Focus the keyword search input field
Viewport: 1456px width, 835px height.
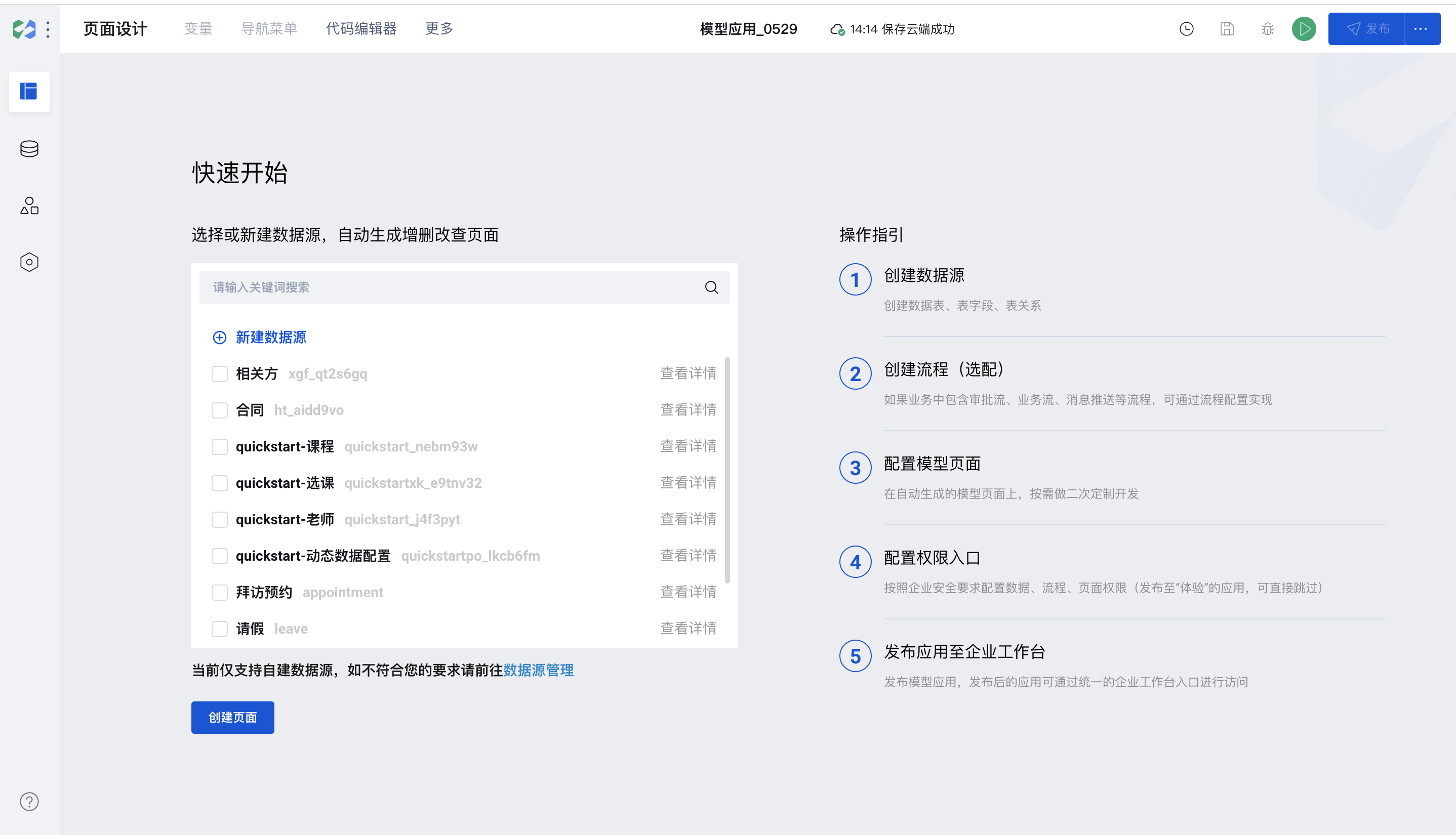pyautogui.click(x=465, y=287)
